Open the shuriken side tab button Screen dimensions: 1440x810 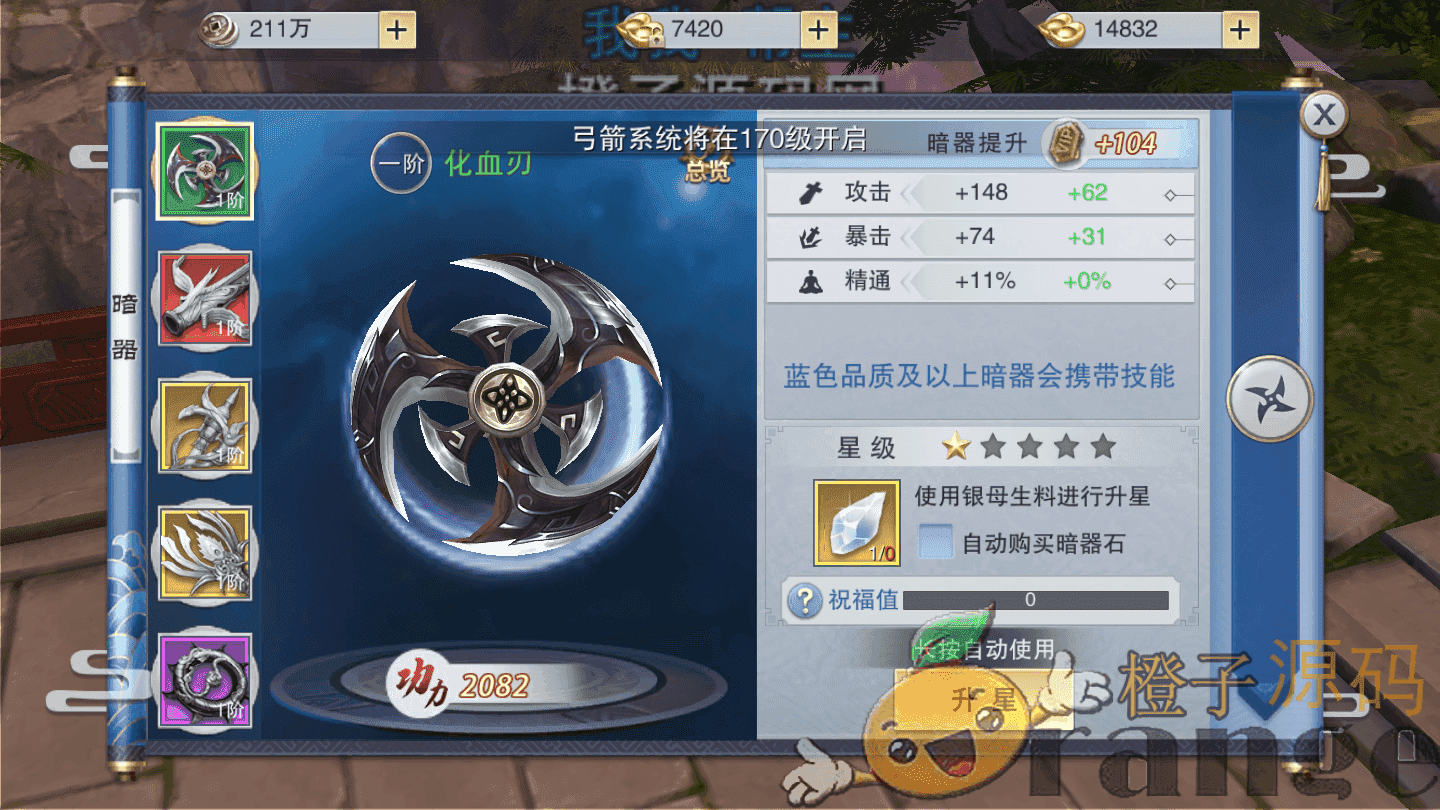click(x=1270, y=397)
